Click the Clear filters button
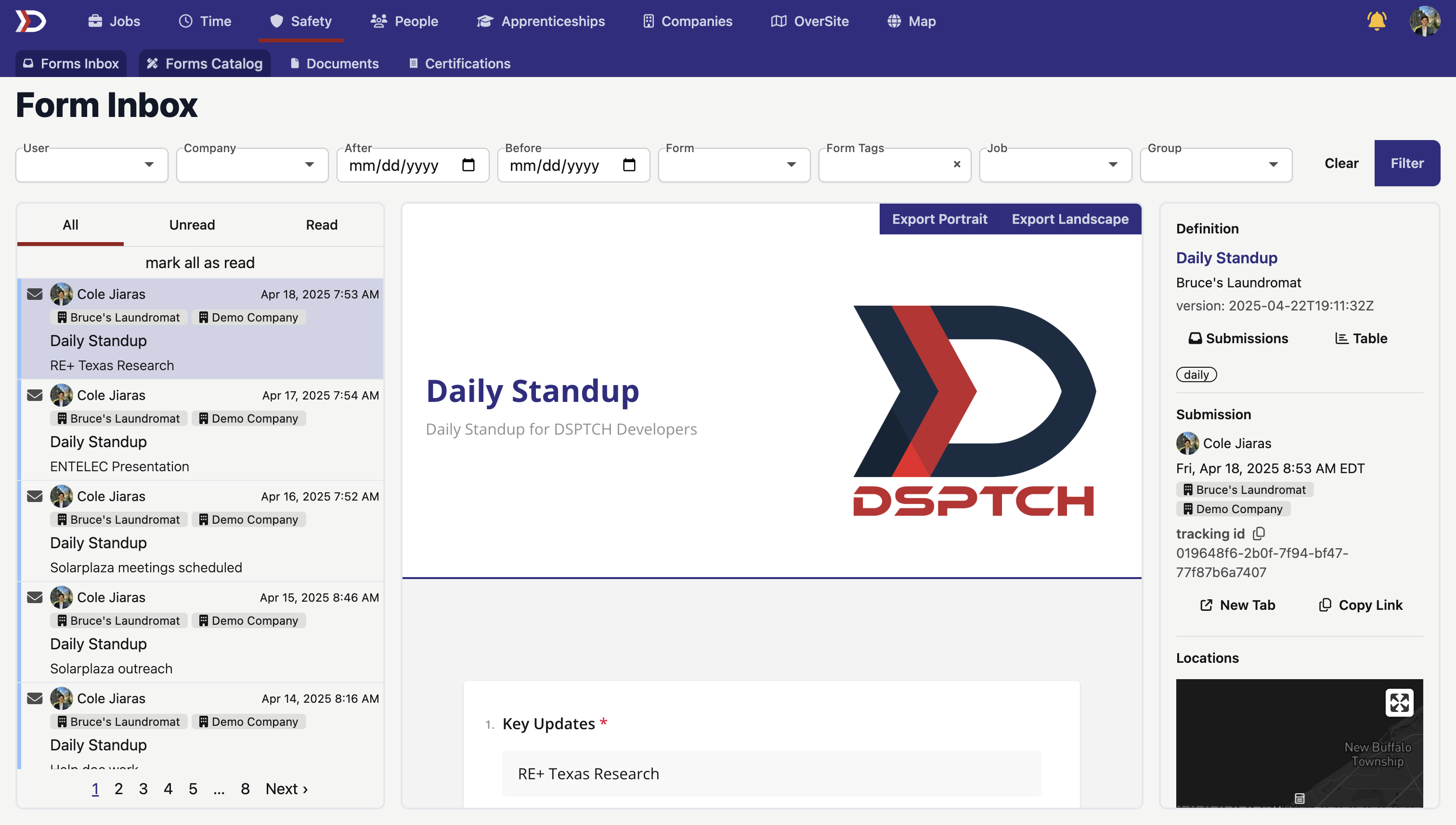1456x825 pixels. (1341, 163)
